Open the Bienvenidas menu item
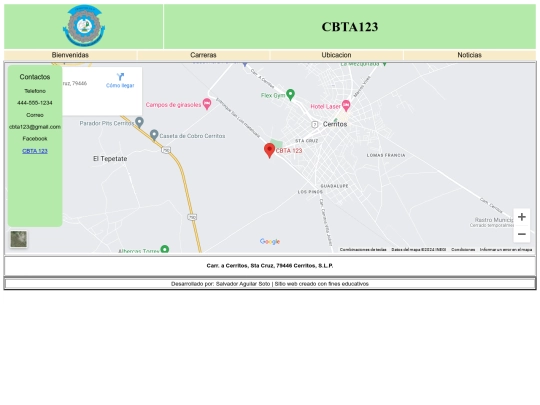The width and height of the screenshot is (540, 405). 70,55
